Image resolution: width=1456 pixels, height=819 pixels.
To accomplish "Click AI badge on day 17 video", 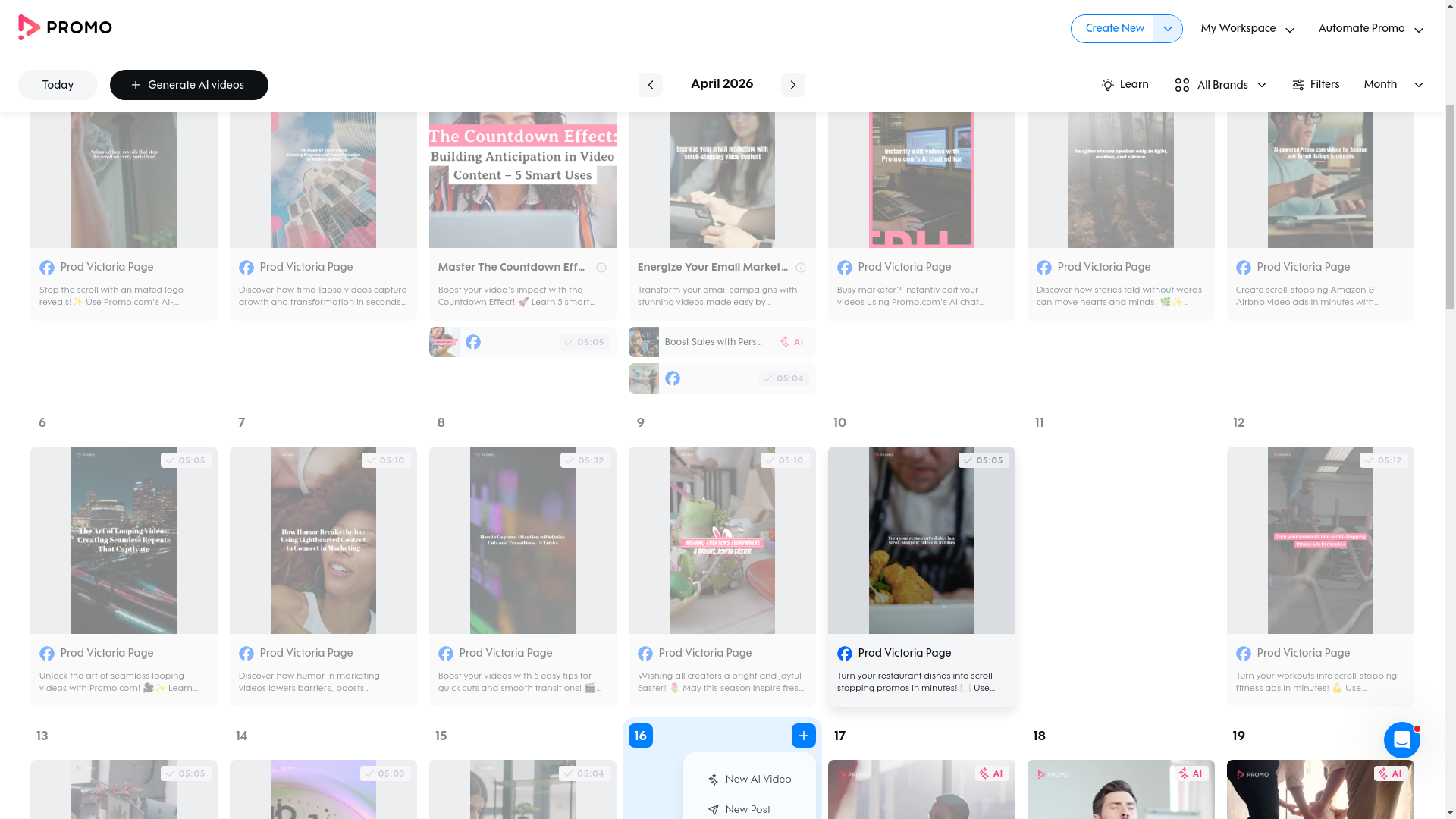I will (x=991, y=773).
